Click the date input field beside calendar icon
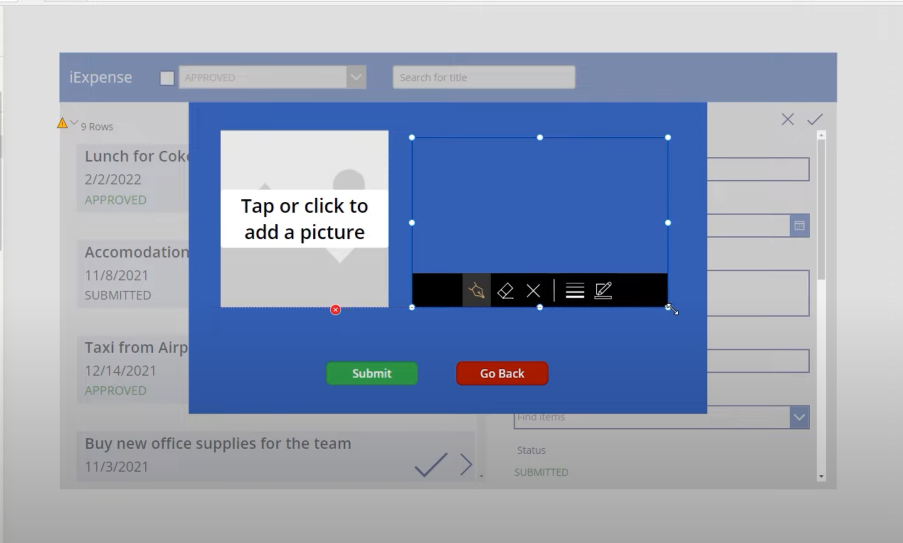The width and height of the screenshot is (903, 543). pyautogui.click(x=748, y=226)
